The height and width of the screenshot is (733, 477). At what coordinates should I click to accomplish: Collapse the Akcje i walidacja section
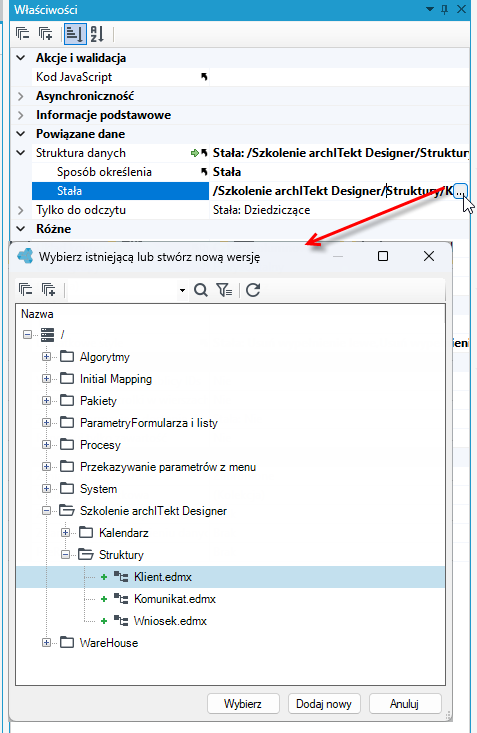(x=21, y=58)
